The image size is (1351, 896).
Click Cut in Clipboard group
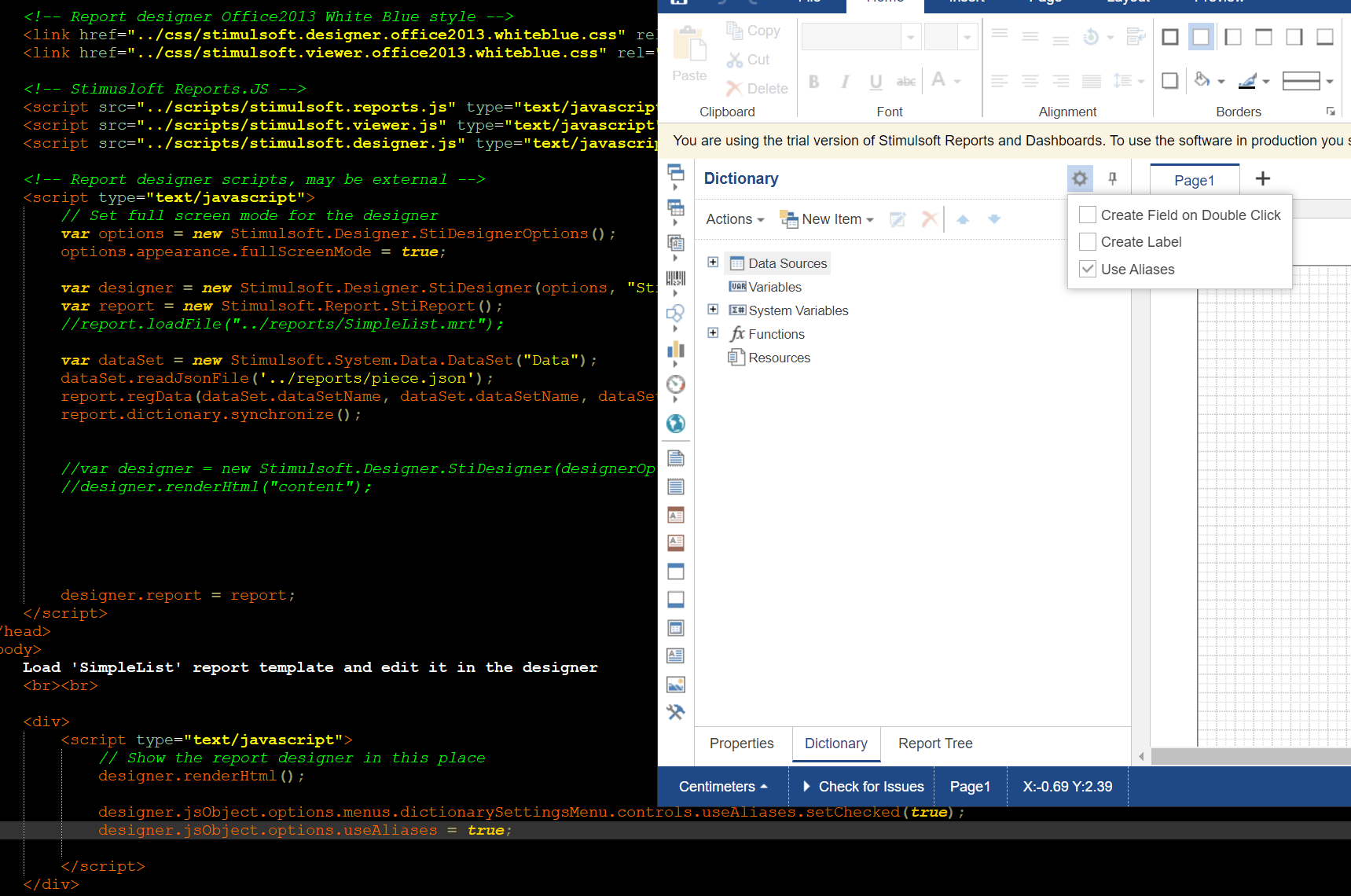(748, 60)
